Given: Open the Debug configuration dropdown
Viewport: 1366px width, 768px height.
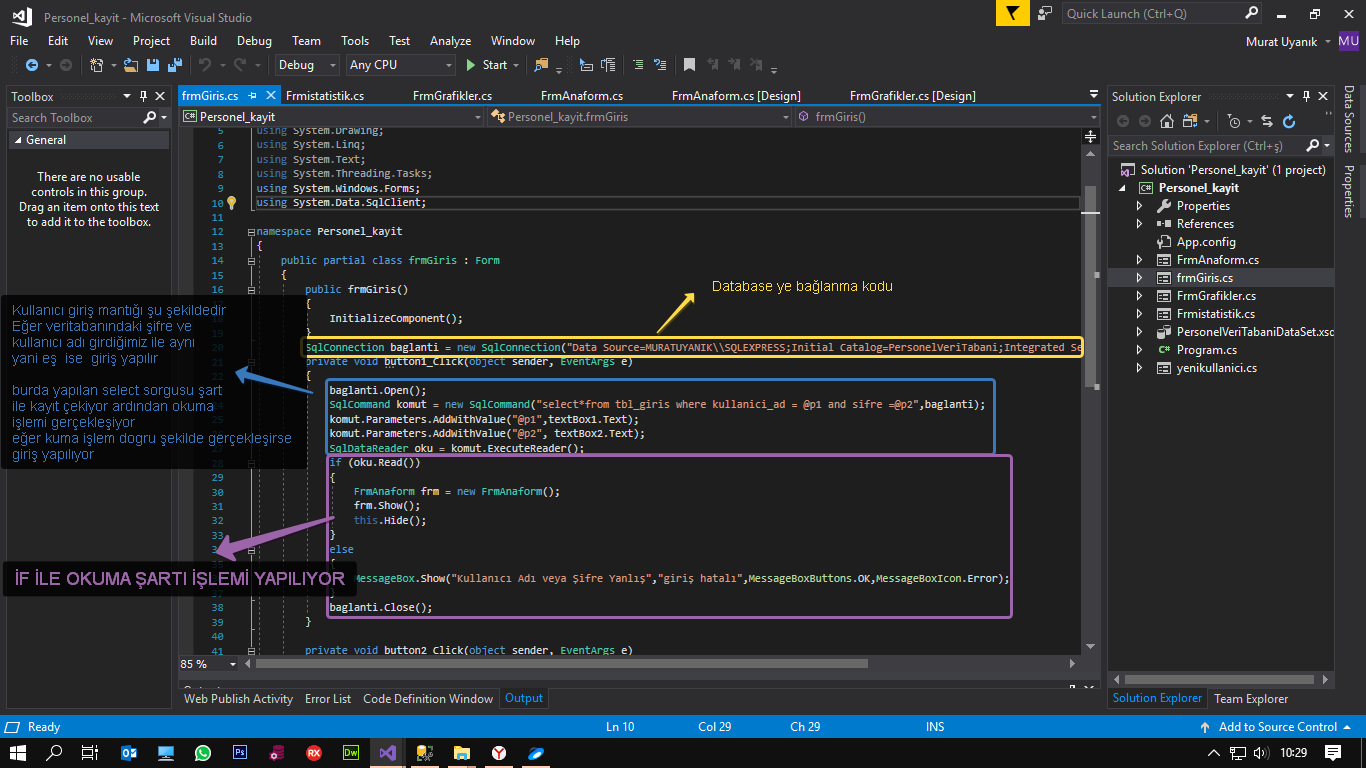Looking at the screenshot, I should click(307, 65).
